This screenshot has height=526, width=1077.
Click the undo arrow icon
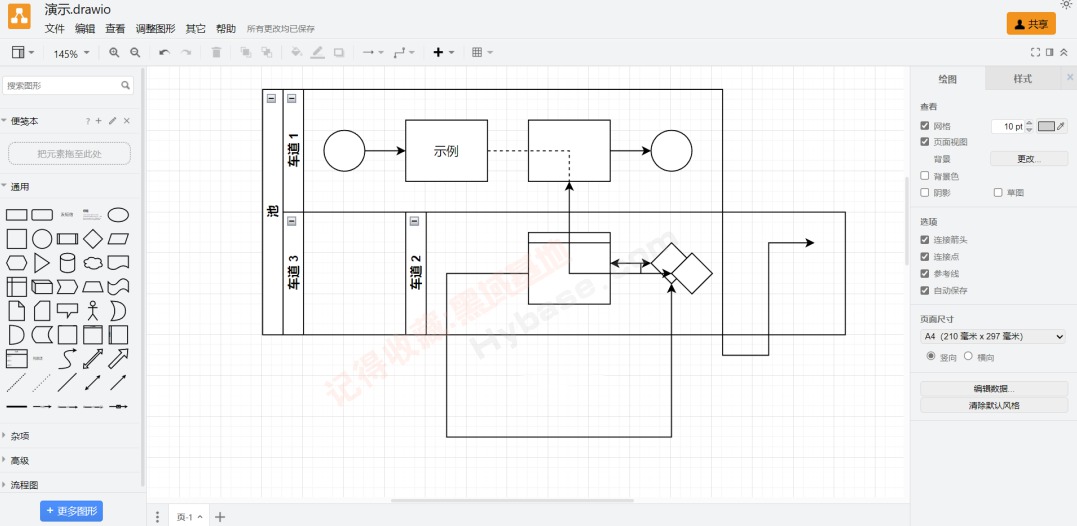pyautogui.click(x=164, y=53)
